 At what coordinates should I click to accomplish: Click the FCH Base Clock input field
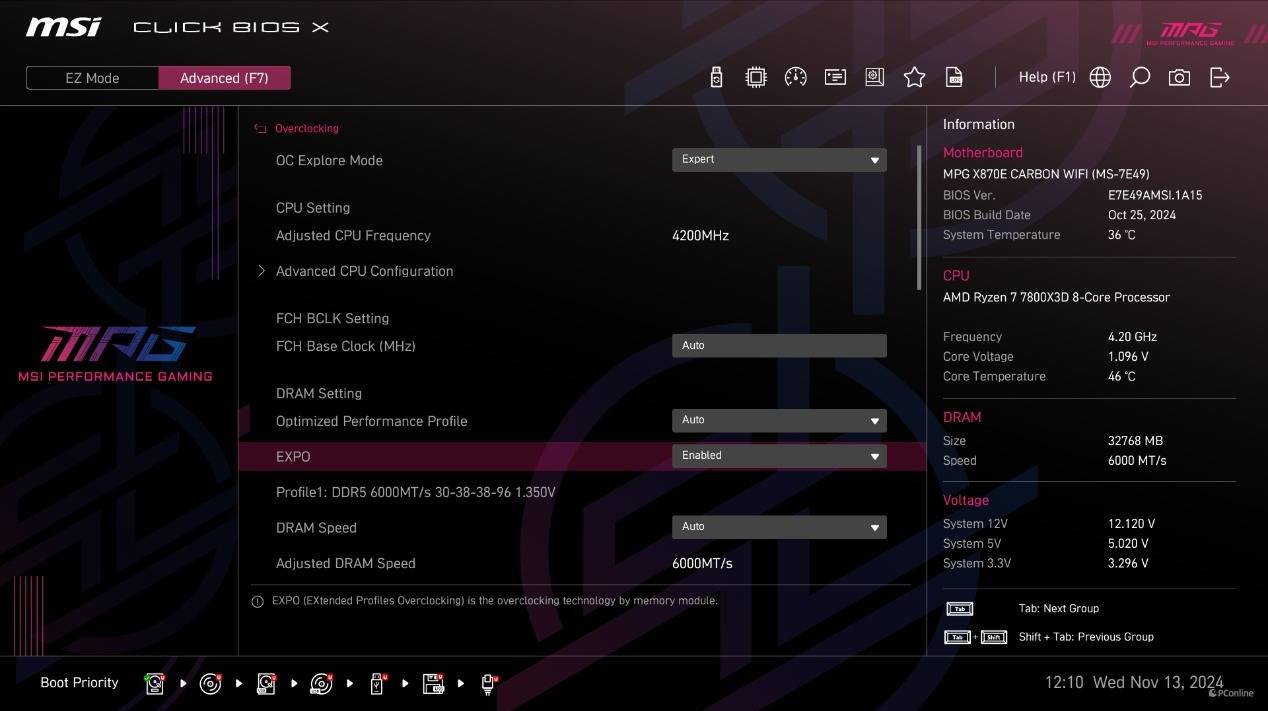pos(778,346)
